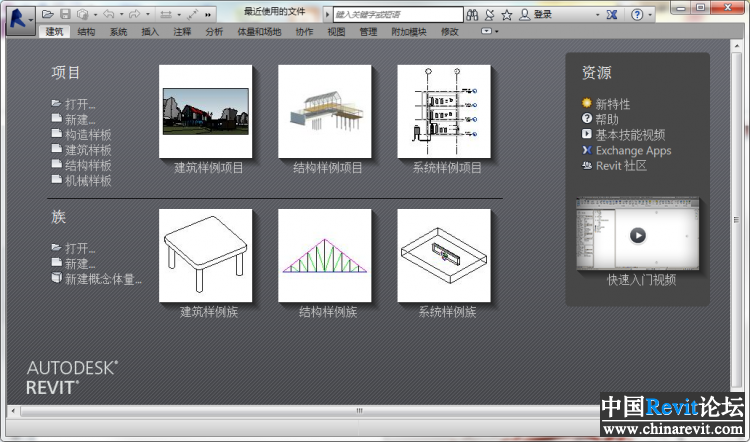The image size is (750, 442).
Task: Open the ribbon display options dropdown arrow
Action: click(x=496, y=32)
